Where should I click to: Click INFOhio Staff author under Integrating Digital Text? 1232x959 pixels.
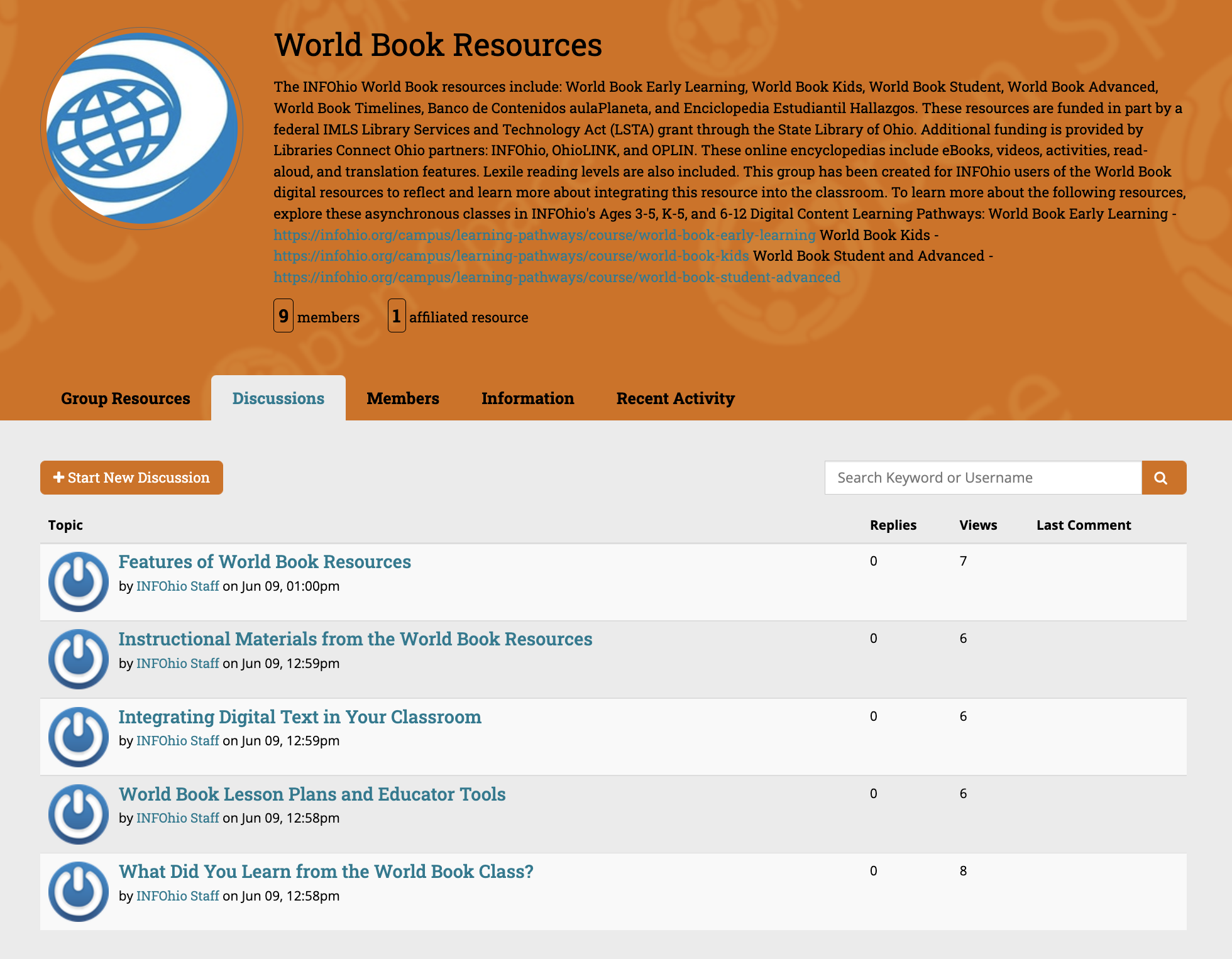coord(178,741)
